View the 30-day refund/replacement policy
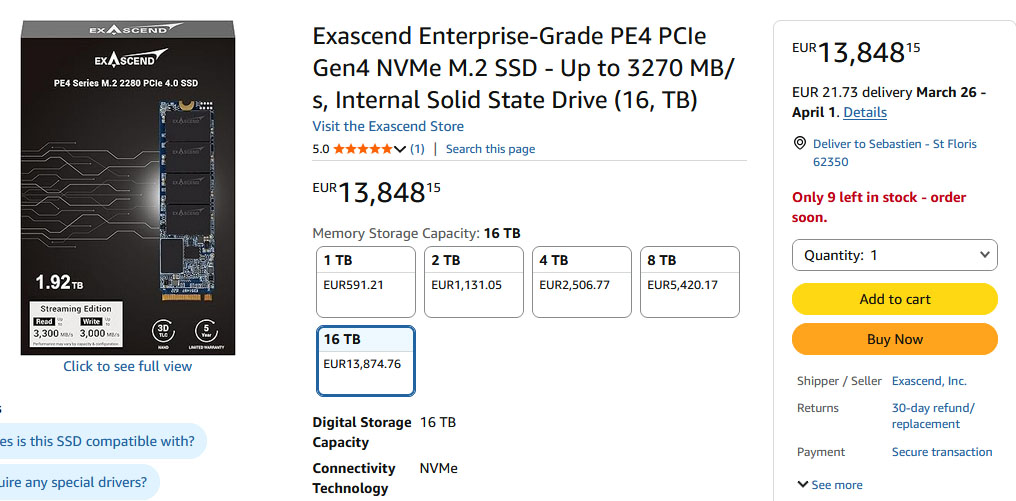1016x501 pixels. pos(932,416)
